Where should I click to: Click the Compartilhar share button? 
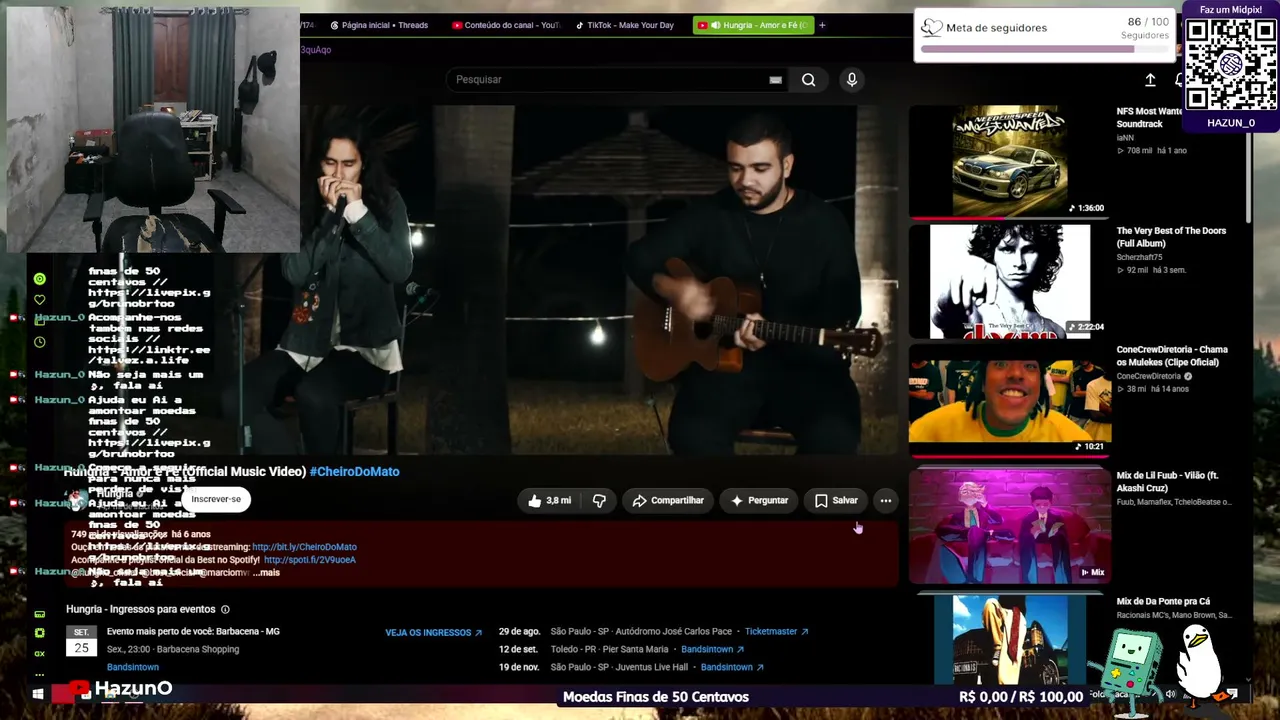point(668,500)
